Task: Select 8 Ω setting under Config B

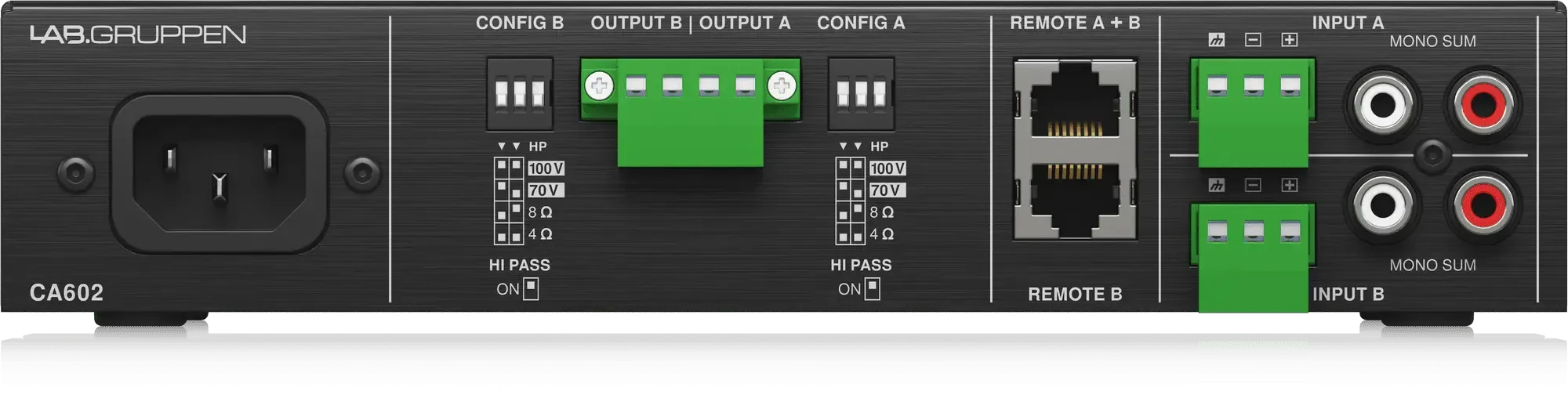Action: click(x=540, y=212)
